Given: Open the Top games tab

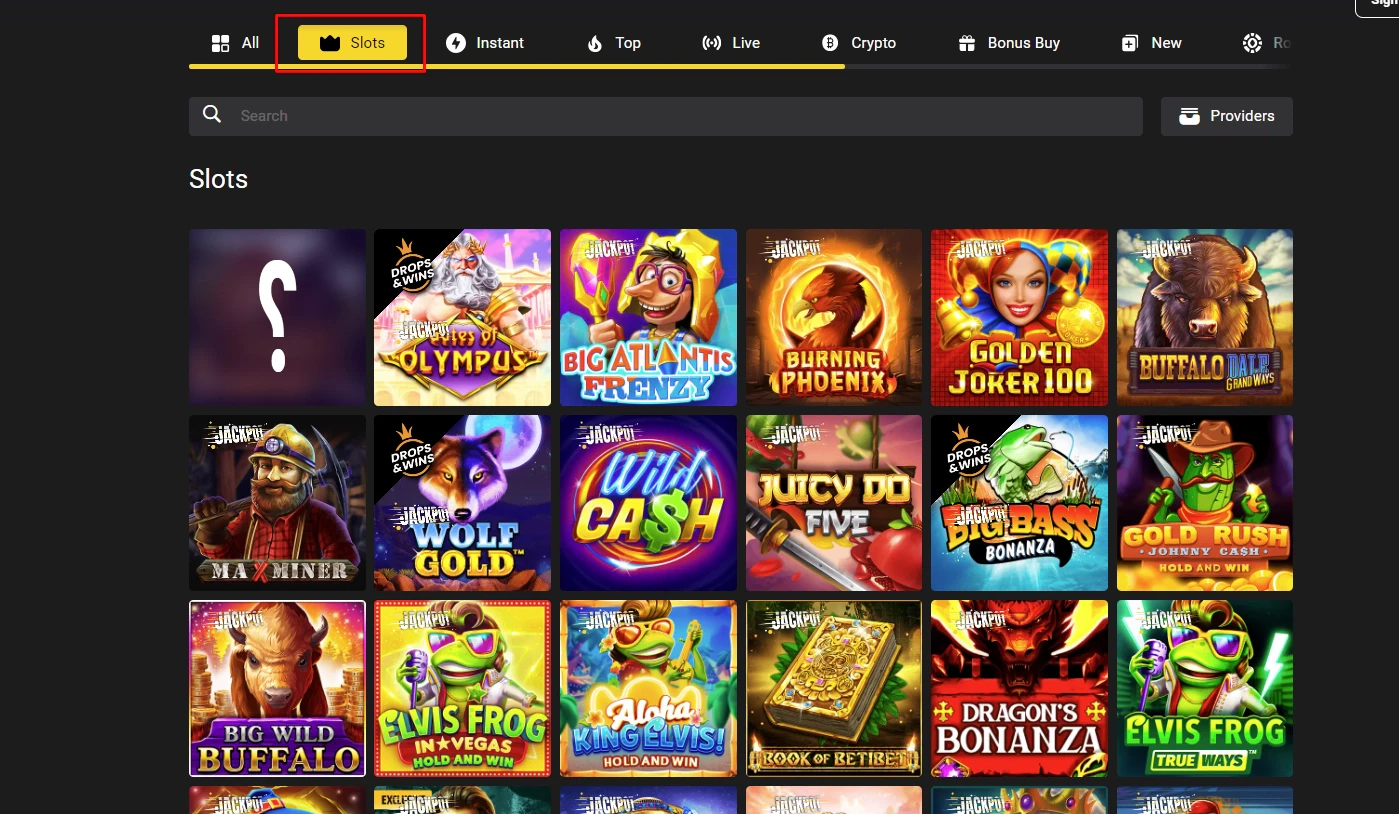Looking at the screenshot, I should (613, 43).
